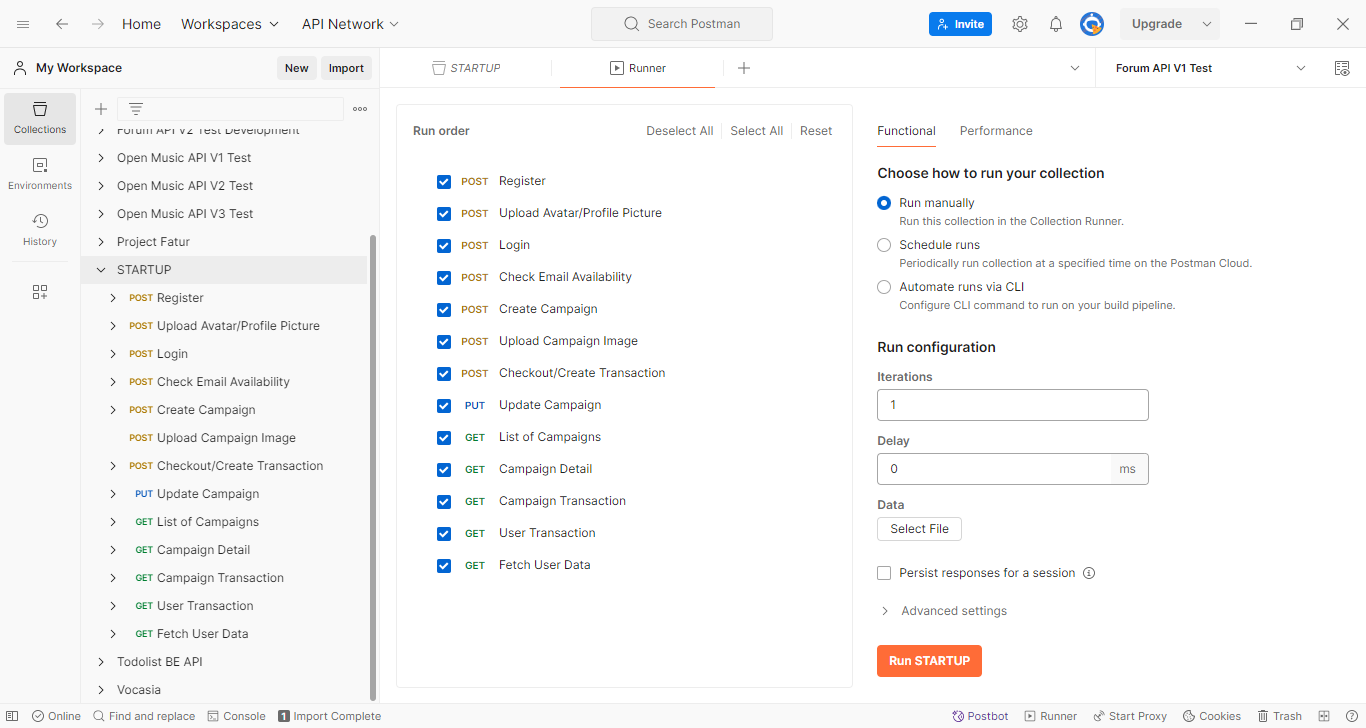Click Deselect All in run order
This screenshot has height=728, width=1366.
[680, 131]
